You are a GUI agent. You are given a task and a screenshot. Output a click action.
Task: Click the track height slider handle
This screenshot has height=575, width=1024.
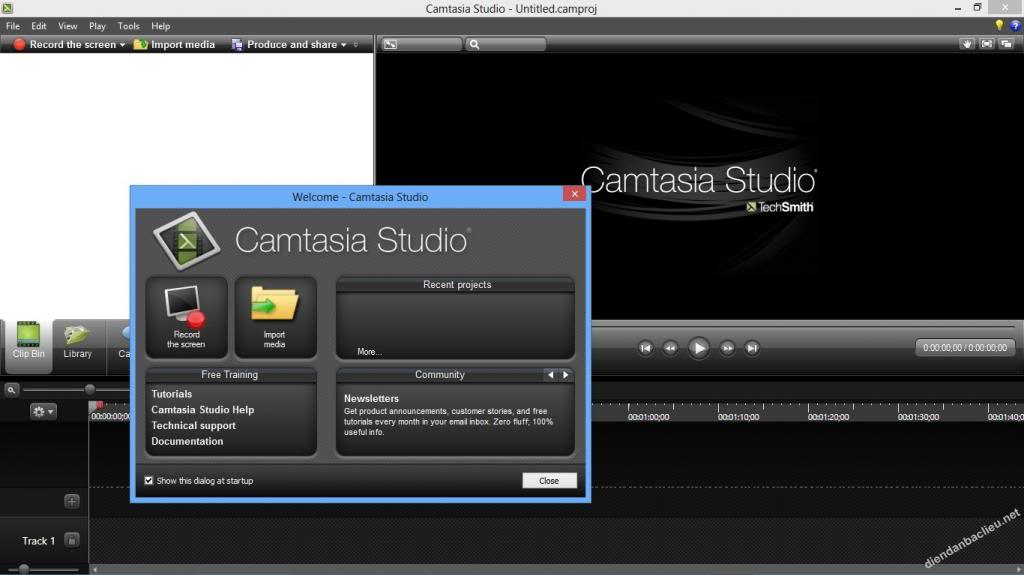(x=24, y=569)
